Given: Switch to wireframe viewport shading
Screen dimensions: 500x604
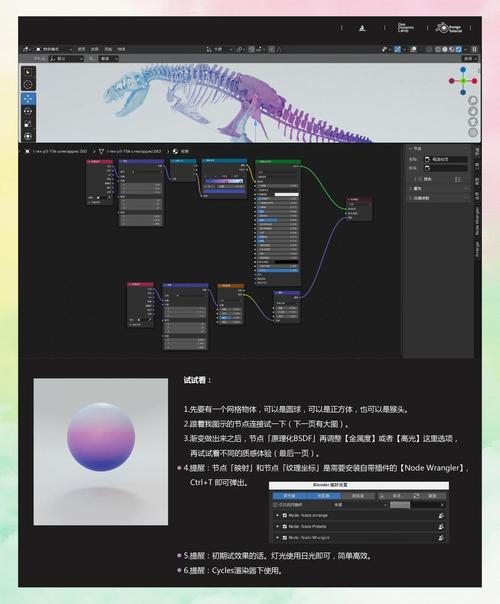Looking at the screenshot, I should coord(438,49).
